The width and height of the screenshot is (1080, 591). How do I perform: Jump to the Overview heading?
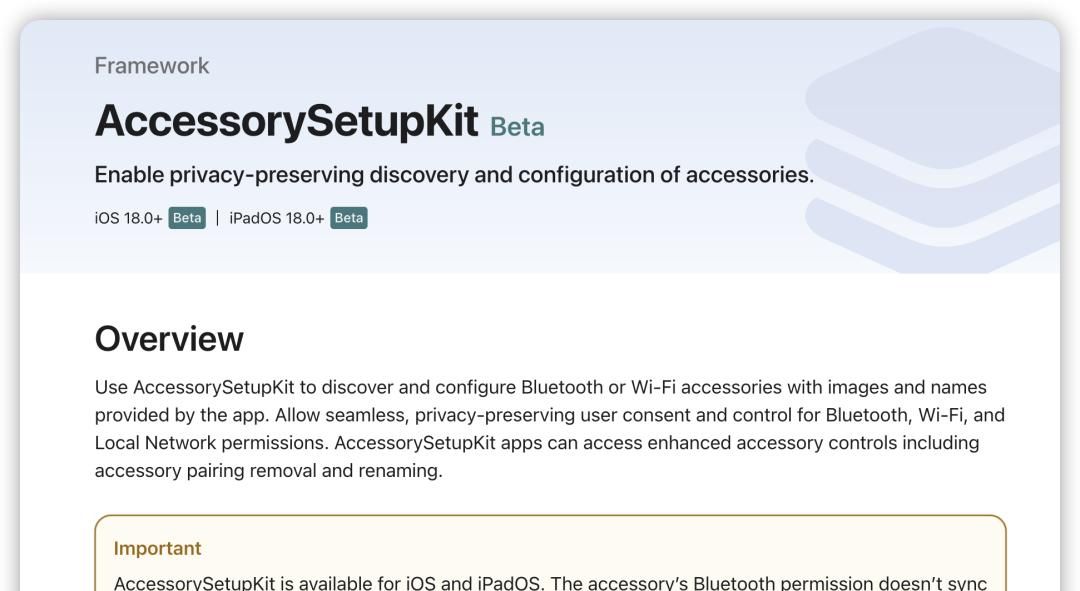(x=169, y=339)
